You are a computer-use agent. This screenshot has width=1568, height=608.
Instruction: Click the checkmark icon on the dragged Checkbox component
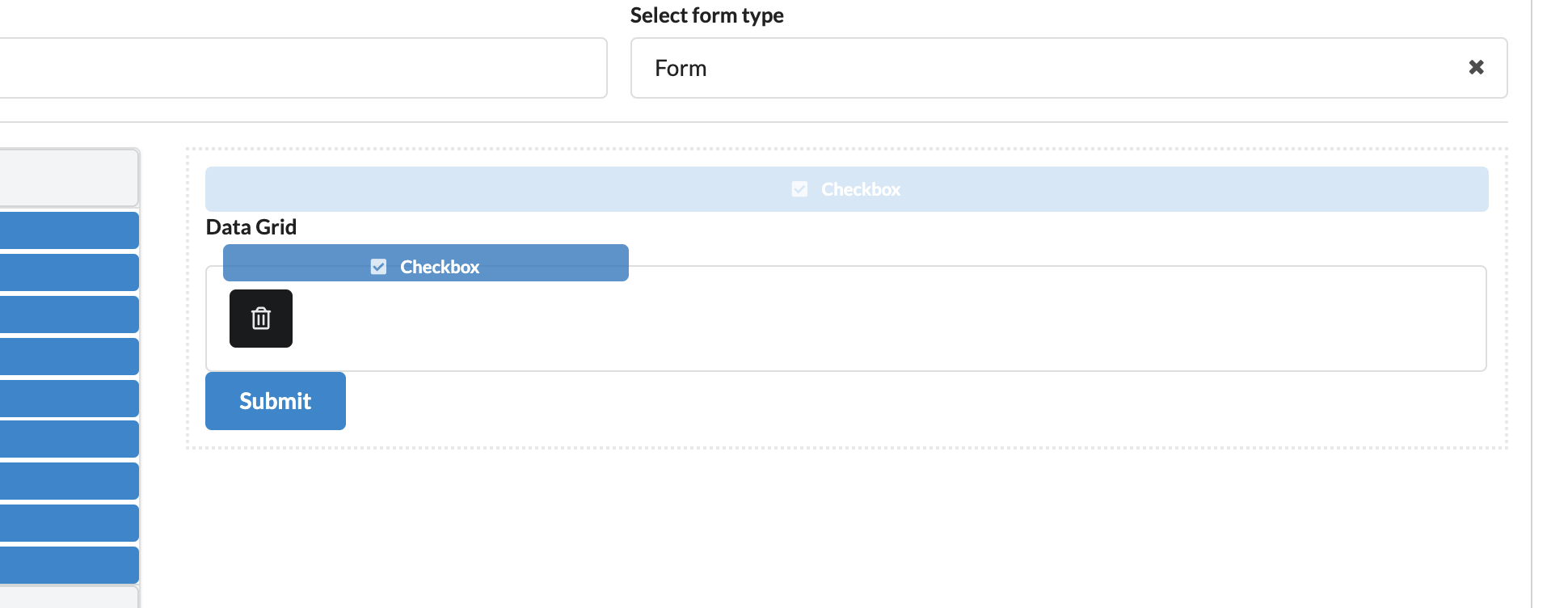click(x=377, y=266)
